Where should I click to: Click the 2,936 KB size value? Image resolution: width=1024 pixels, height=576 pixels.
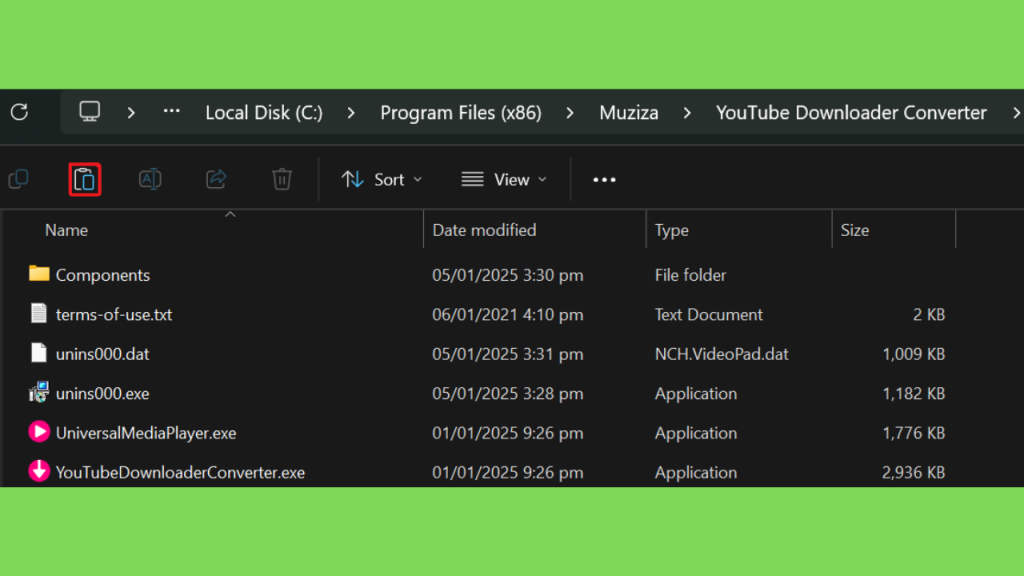[x=914, y=472]
